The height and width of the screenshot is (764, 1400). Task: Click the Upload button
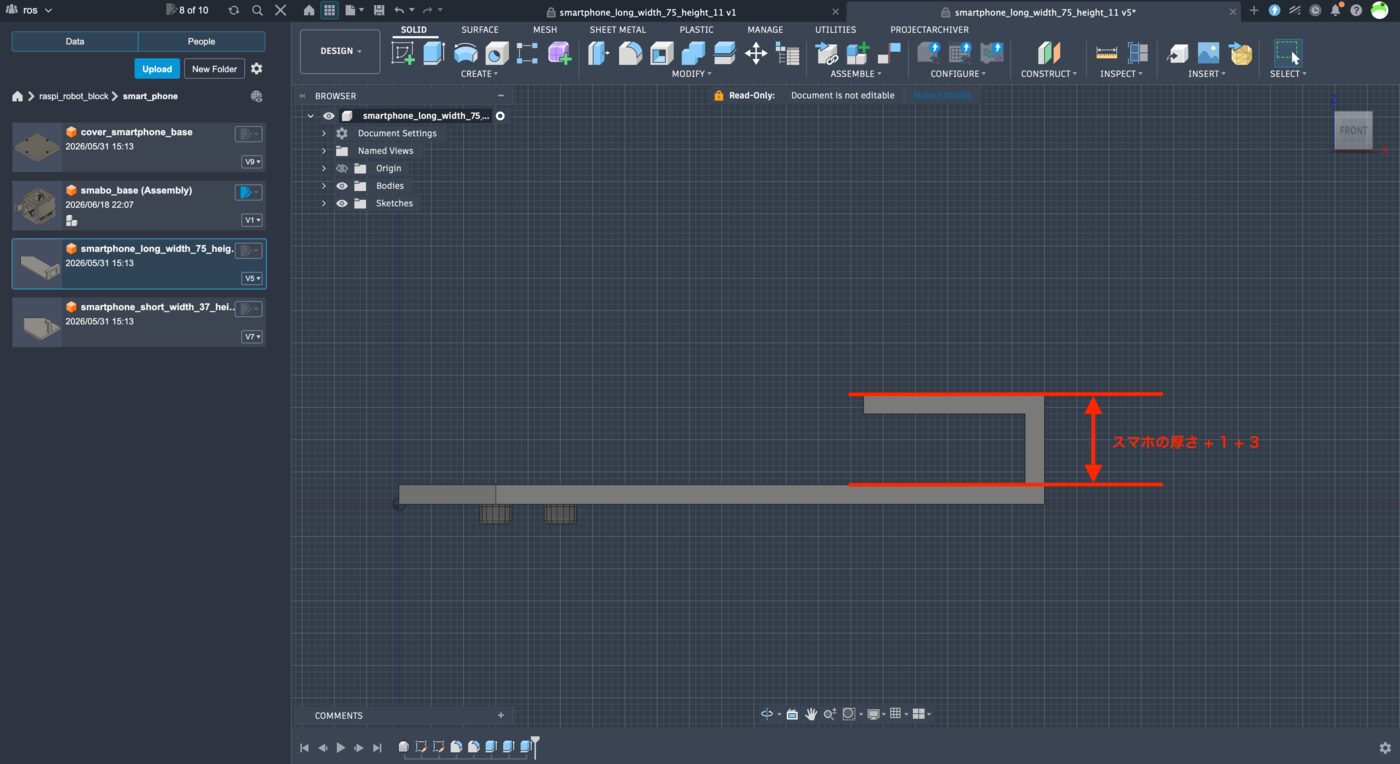[157, 69]
